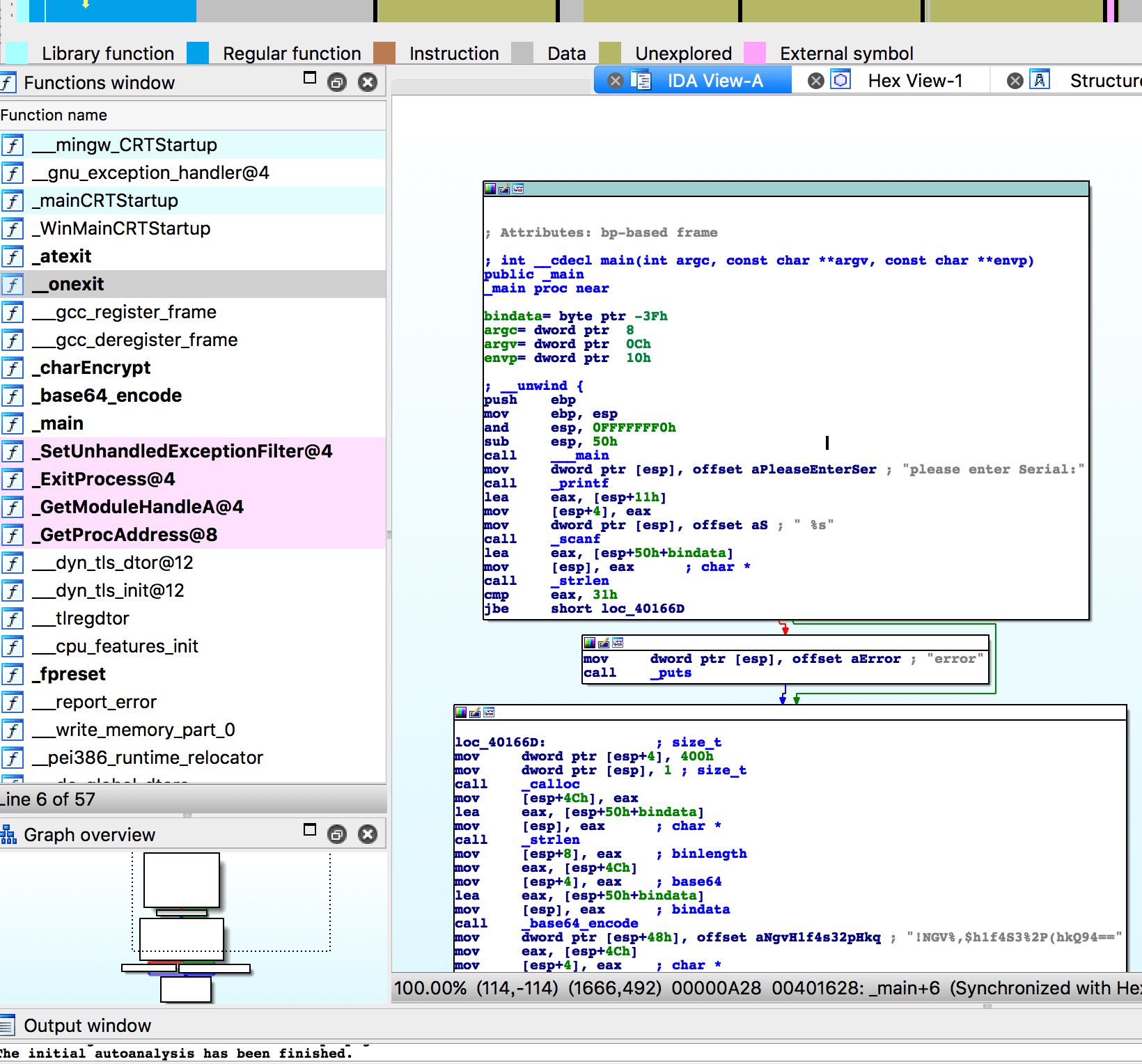Select _WinMainCRTStartup function row
The image size is (1142, 1064).
tap(193, 228)
